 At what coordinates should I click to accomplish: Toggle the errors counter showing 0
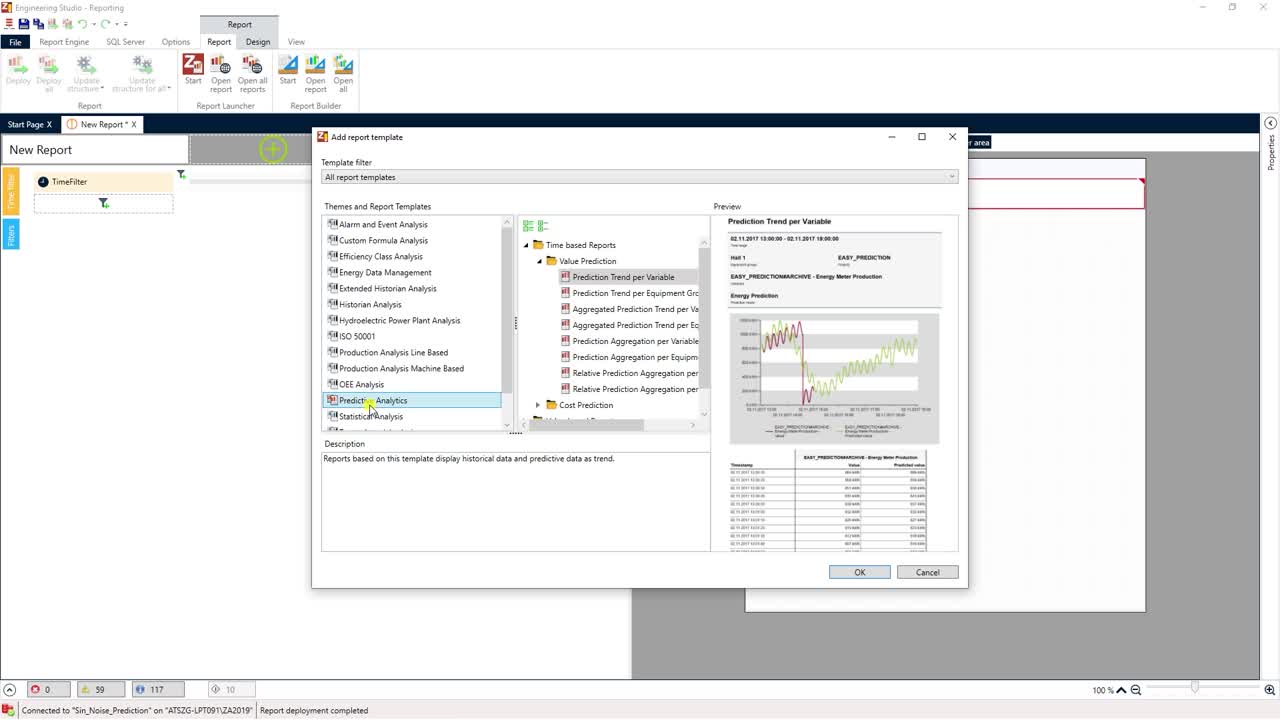(x=48, y=689)
